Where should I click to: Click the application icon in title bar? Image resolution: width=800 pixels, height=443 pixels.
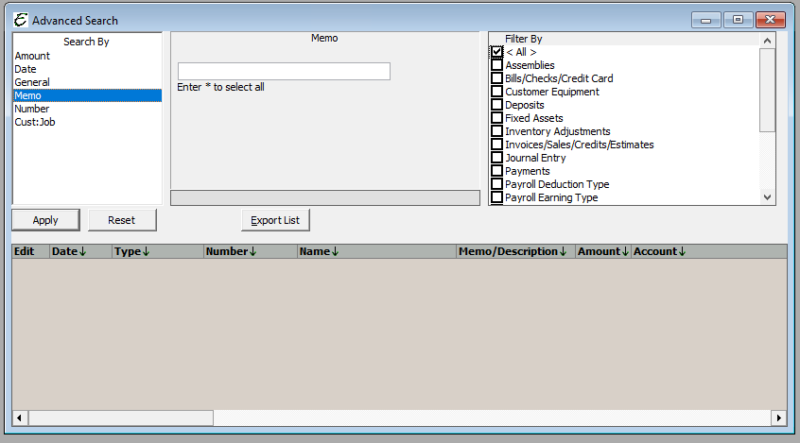[19, 20]
